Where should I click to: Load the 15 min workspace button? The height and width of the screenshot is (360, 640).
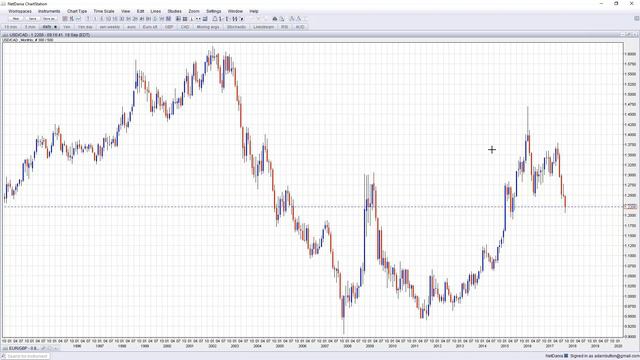click(11, 27)
